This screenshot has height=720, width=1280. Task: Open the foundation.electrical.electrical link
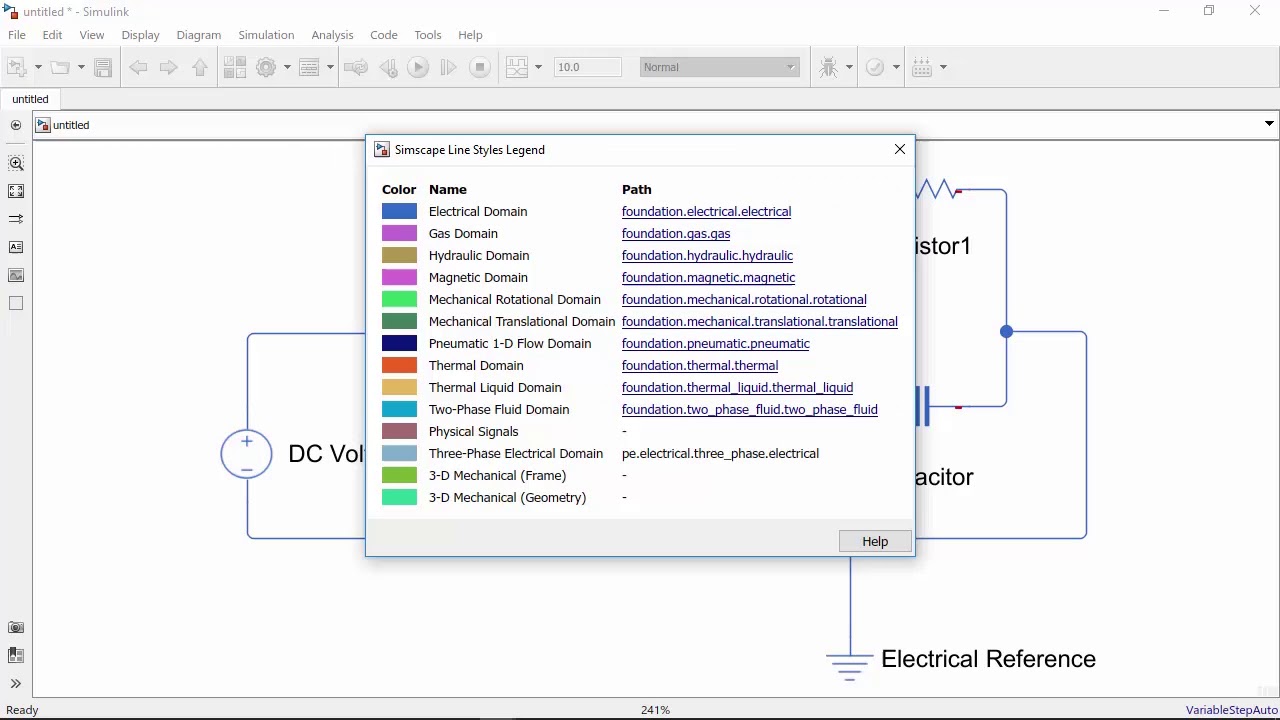click(x=706, y=212)
